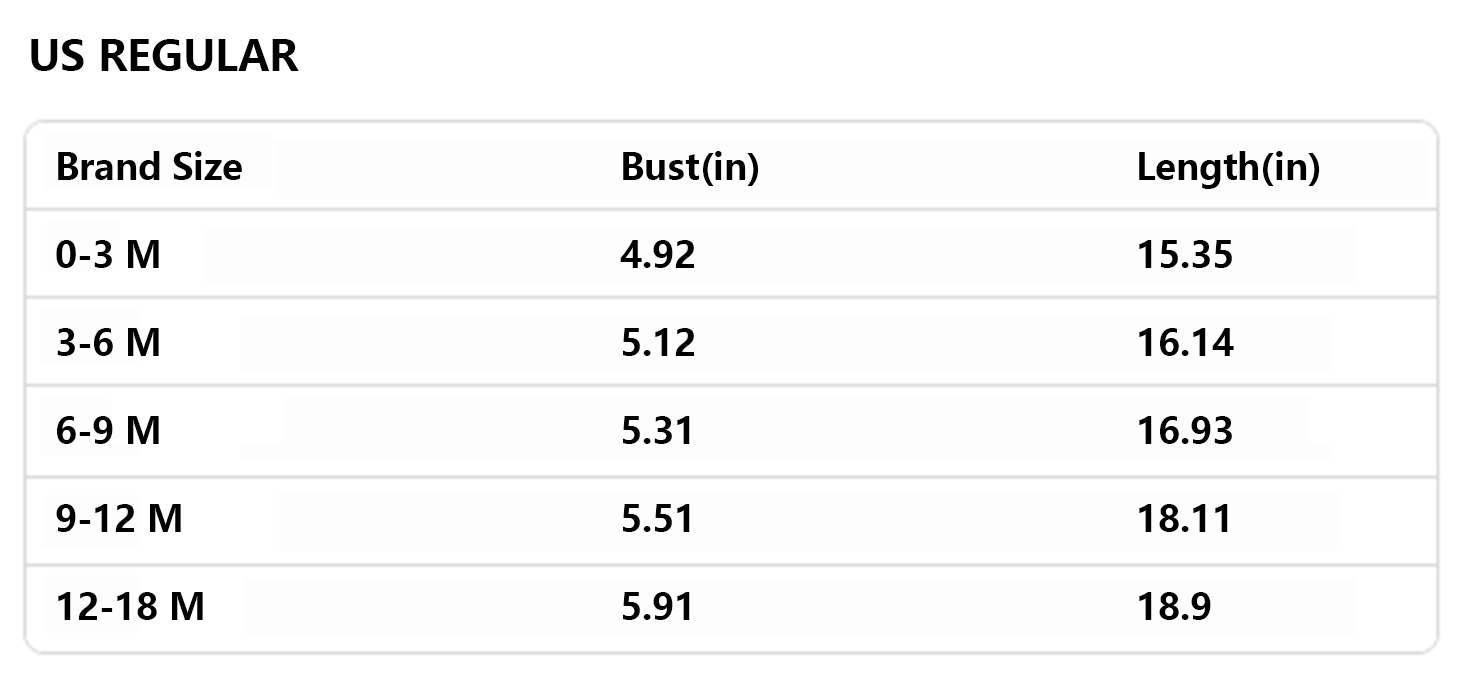1464x684 pixels.
Task: Click the Length(in) column header
Action: (1228, 167)
